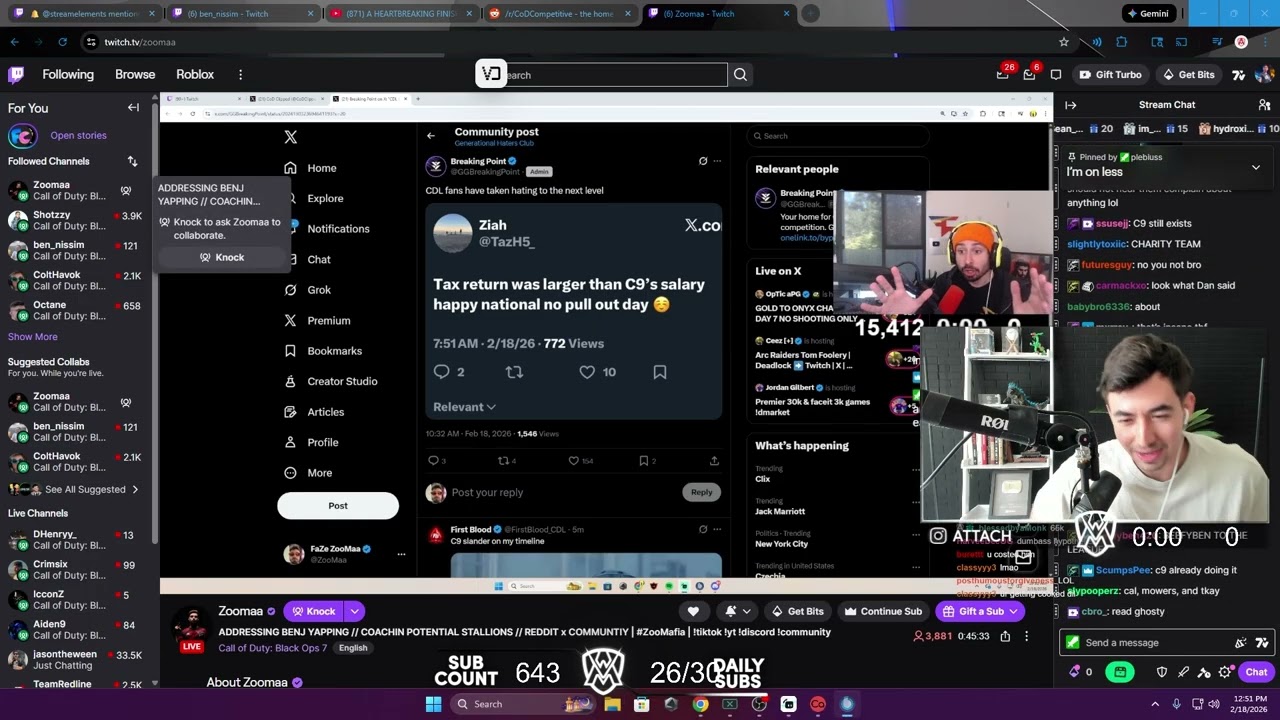The width and height of the screenshot is (1280, 720).
Task: Open the chat community users icon
Action: tap(1265, 105)
